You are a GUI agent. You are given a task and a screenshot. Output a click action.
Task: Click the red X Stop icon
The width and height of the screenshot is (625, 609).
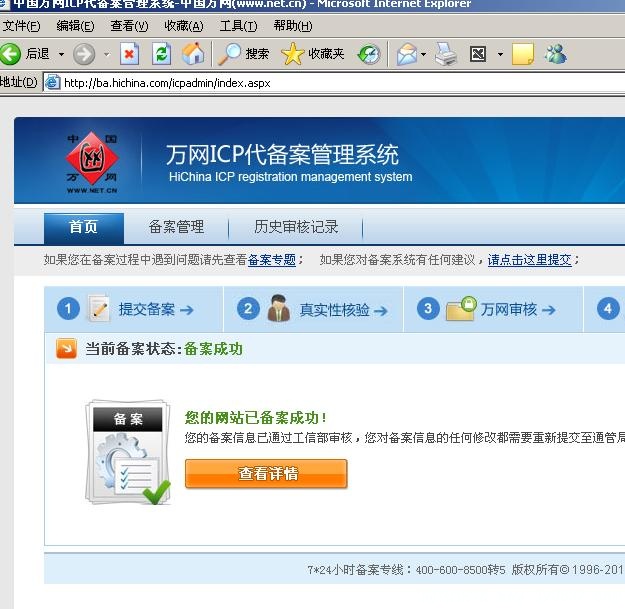(130, 54)
